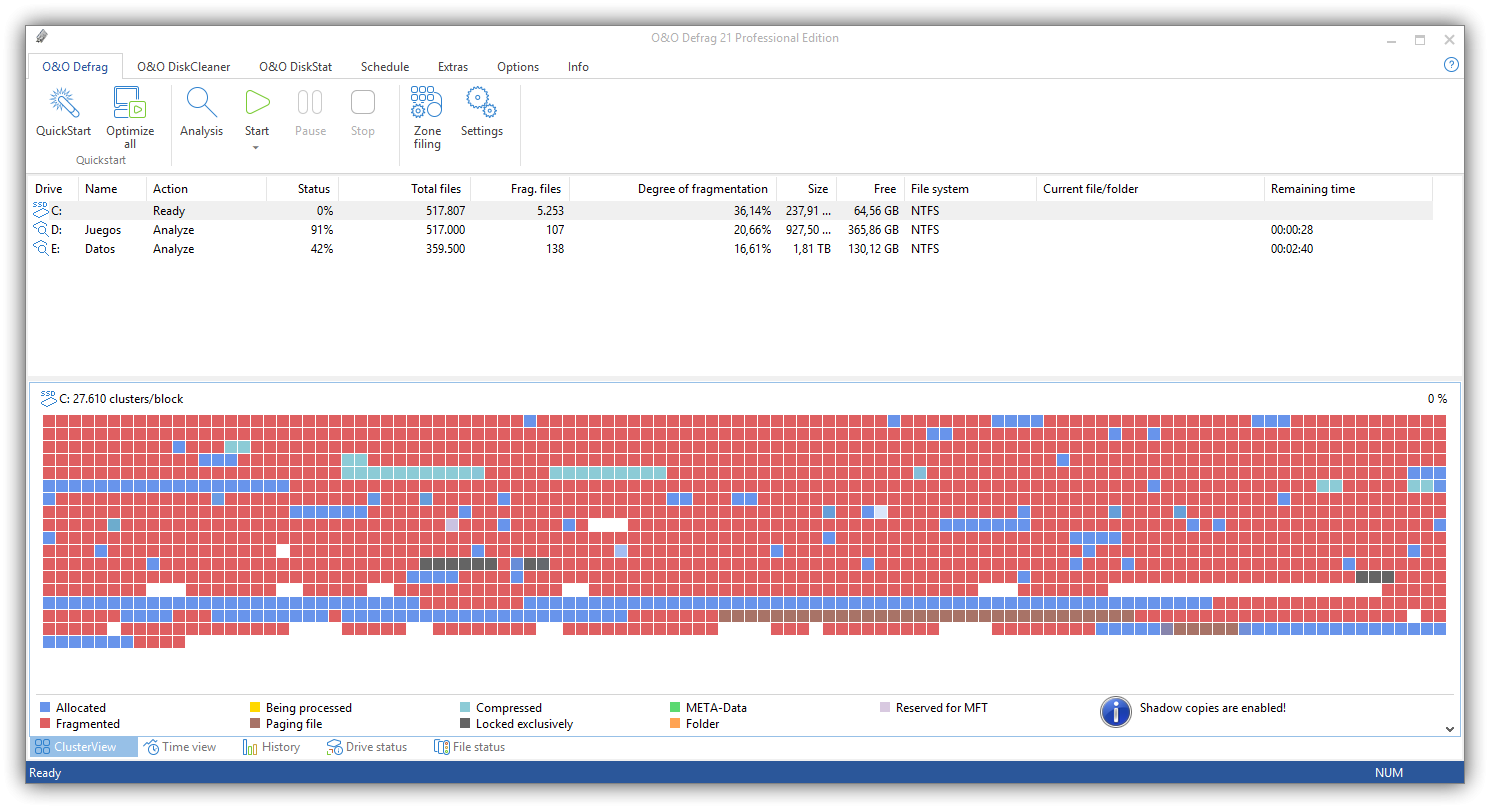The image size is (1490, 809).
Task: Sort by Drive column header
Action: point(54,189)
